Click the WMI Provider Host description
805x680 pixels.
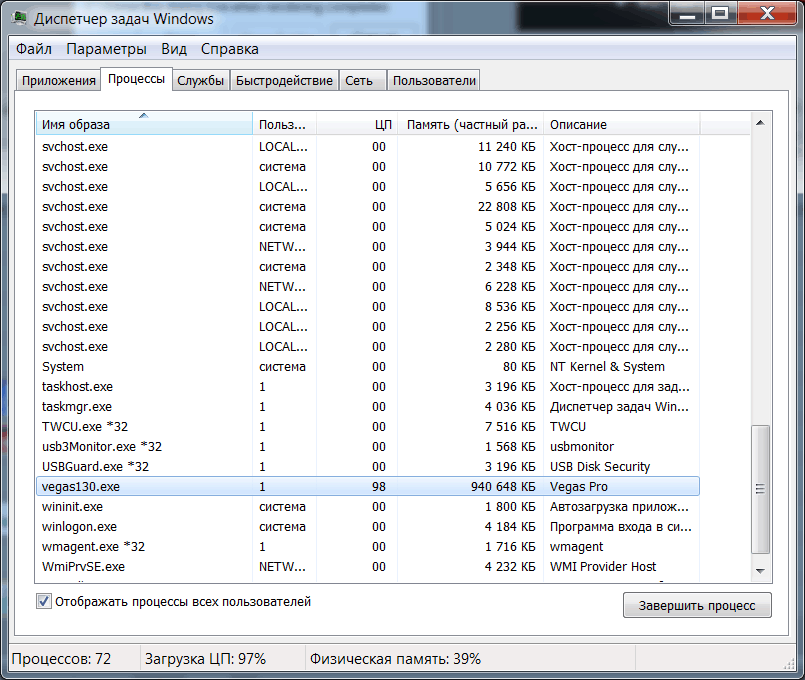603,567
